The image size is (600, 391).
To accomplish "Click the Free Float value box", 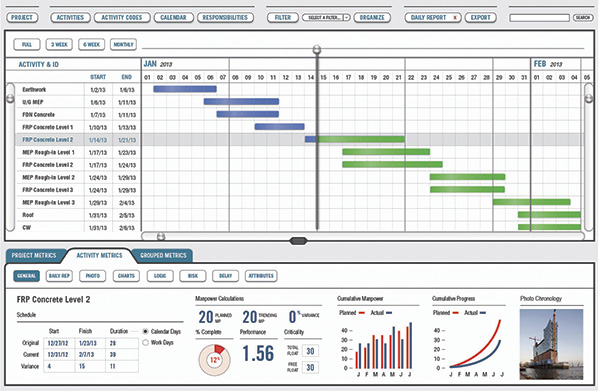I will 310,367.
